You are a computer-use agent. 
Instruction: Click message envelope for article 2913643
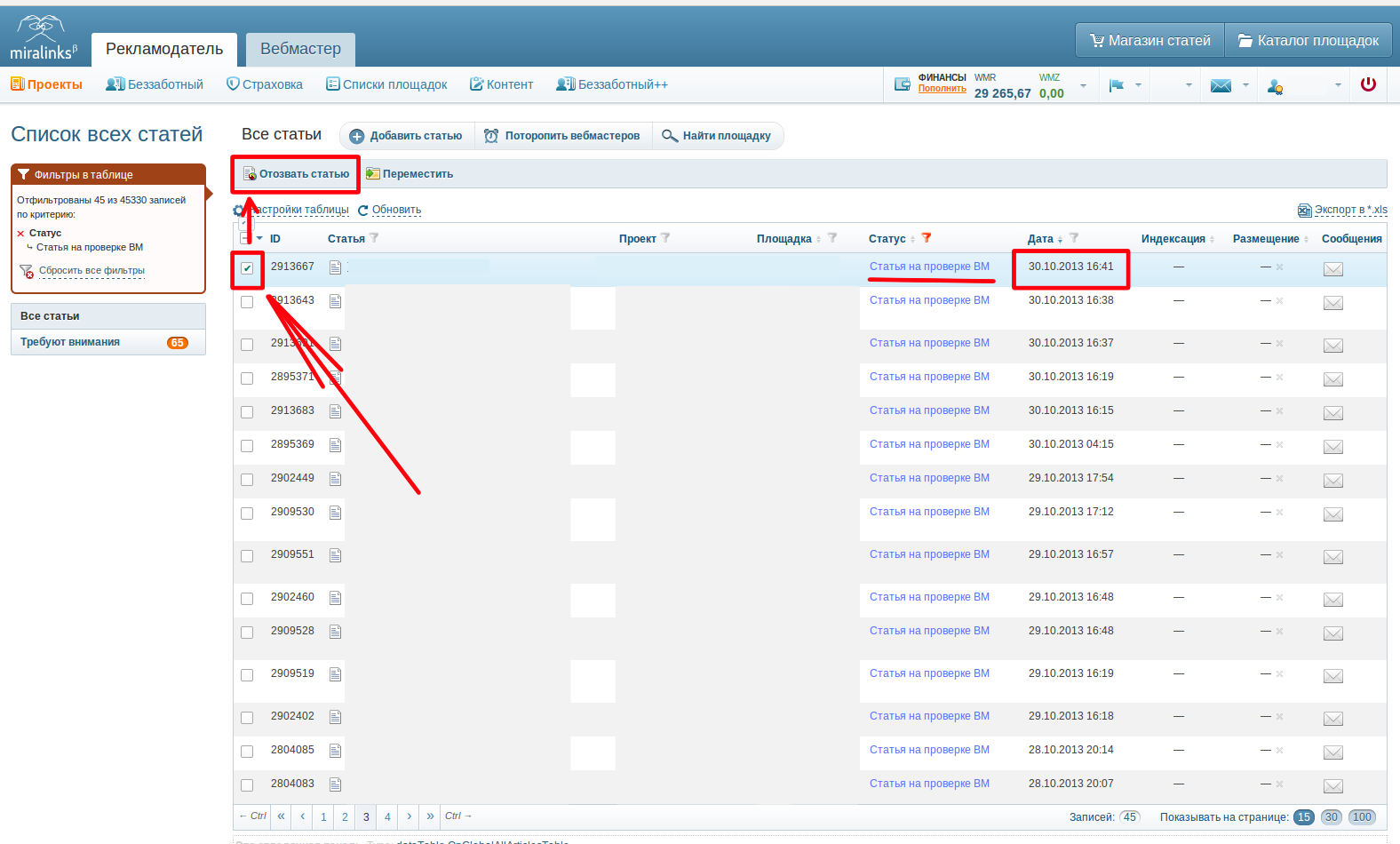pos(1332,303)
